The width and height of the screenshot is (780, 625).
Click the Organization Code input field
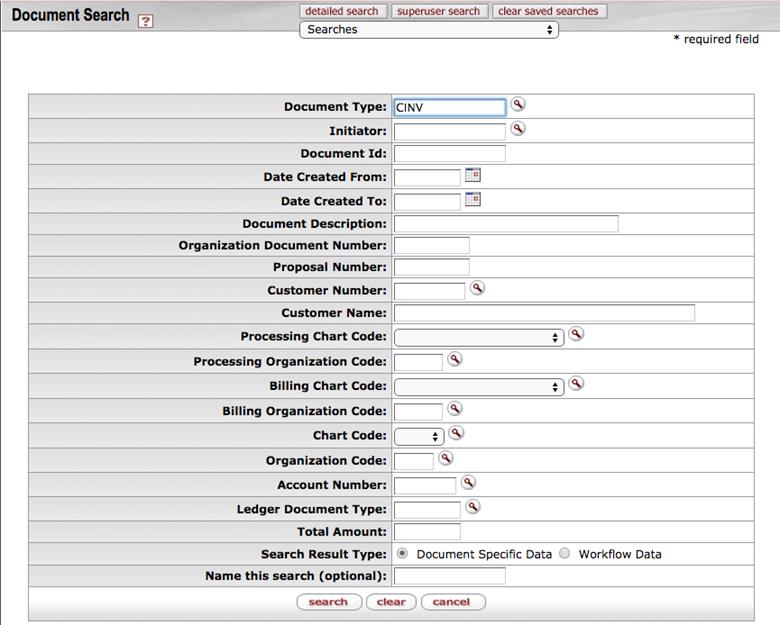point(413,461)
